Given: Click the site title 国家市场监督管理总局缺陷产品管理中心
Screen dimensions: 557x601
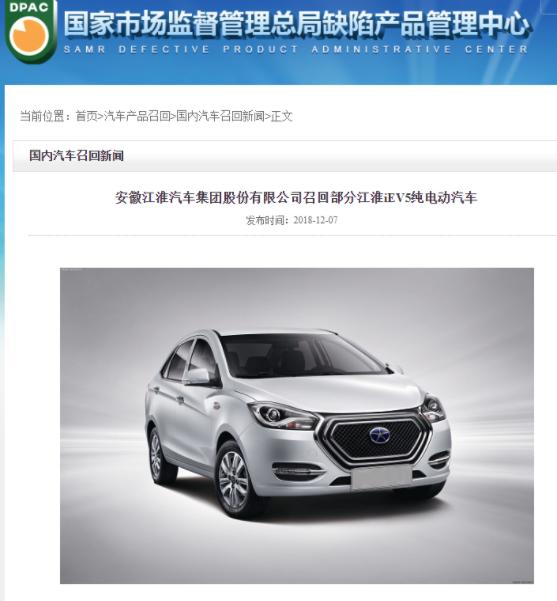Looking at the screenshot, I should click(x=297, y=24).
